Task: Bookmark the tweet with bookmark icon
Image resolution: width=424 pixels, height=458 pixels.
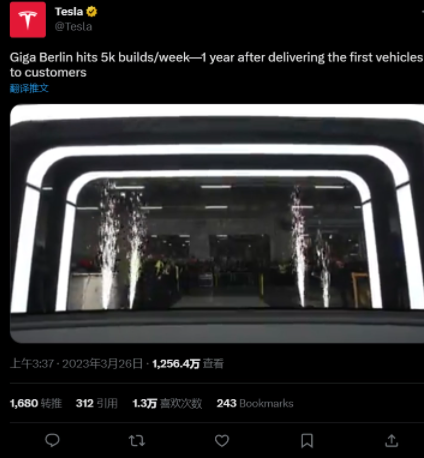Action: pyautogui.click(x=307, y=441)
